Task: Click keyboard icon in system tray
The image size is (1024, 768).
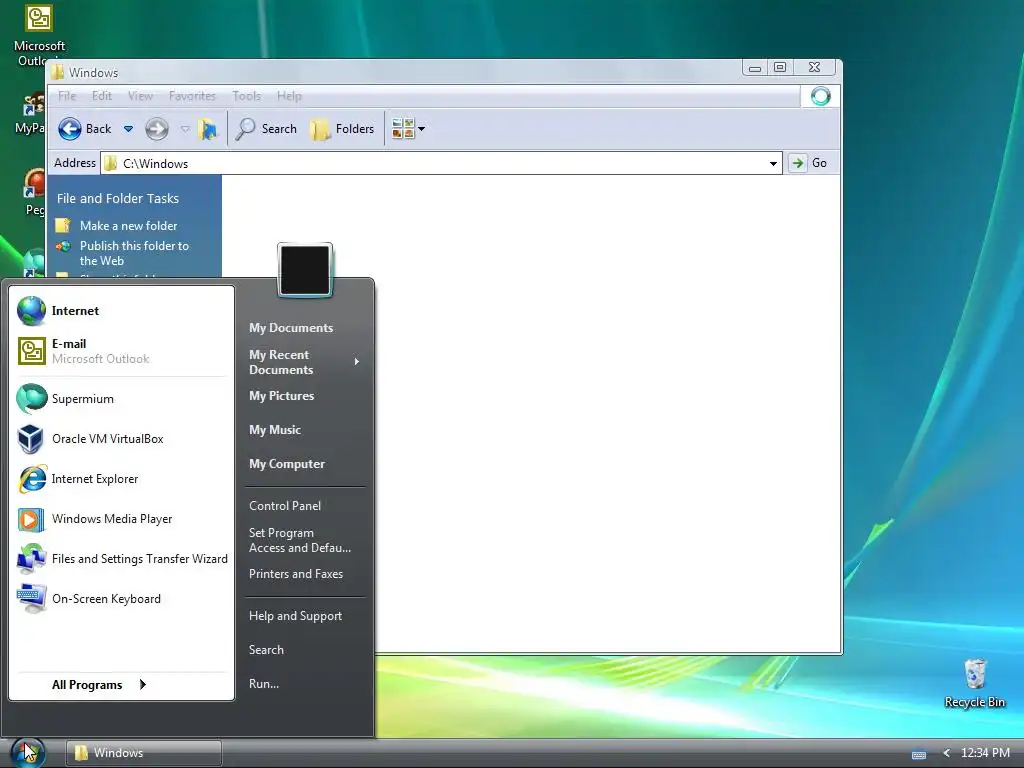Action: (x=919, y=754)
